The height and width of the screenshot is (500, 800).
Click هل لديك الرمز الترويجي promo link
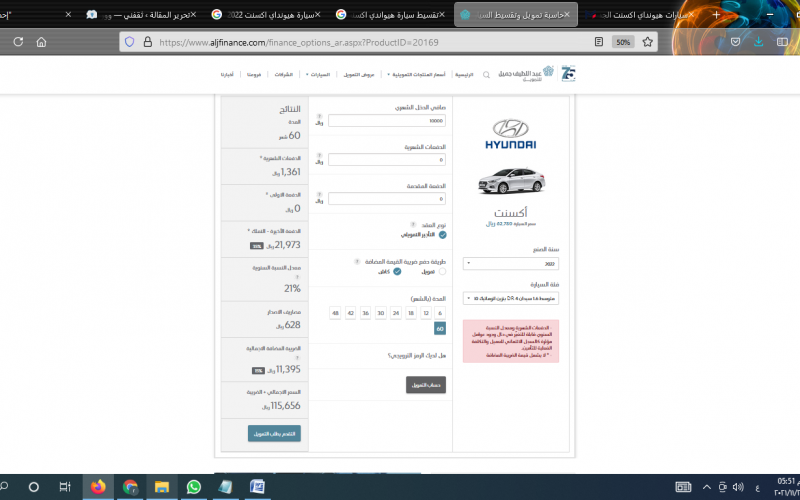click(417, 356)
